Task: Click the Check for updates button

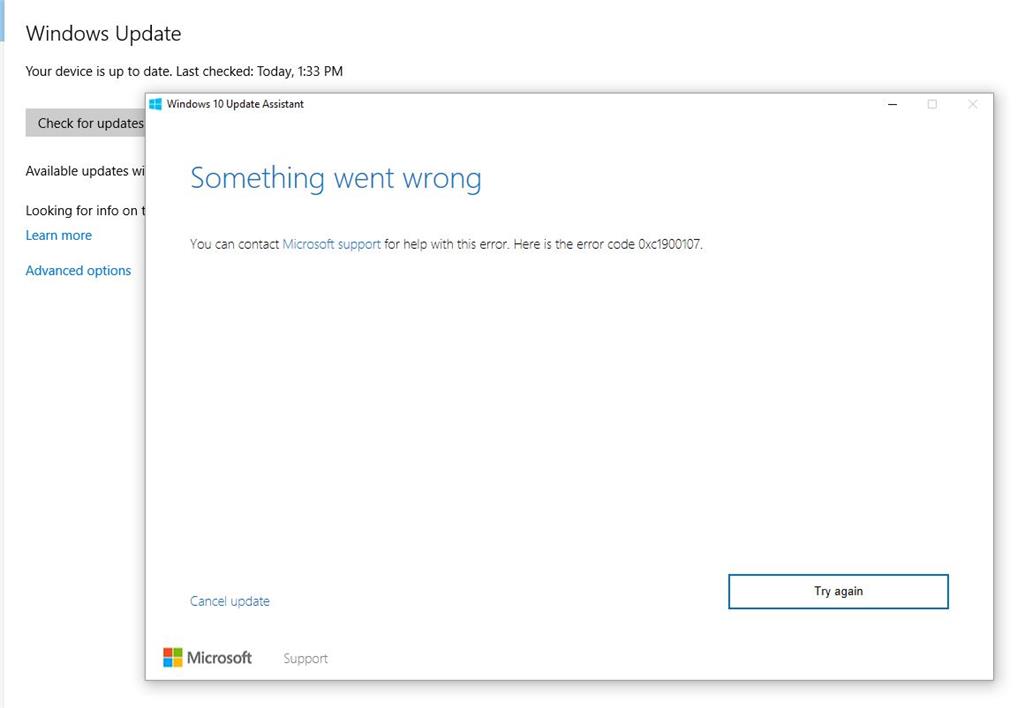Action: click(x=86, y=123)
